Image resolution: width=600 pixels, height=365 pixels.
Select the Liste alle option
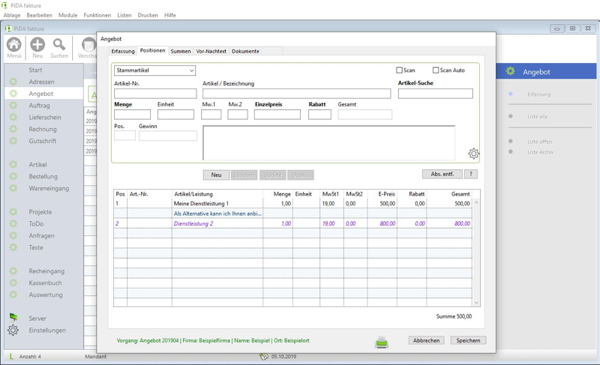pyautogui.click(x=510, y=116)
